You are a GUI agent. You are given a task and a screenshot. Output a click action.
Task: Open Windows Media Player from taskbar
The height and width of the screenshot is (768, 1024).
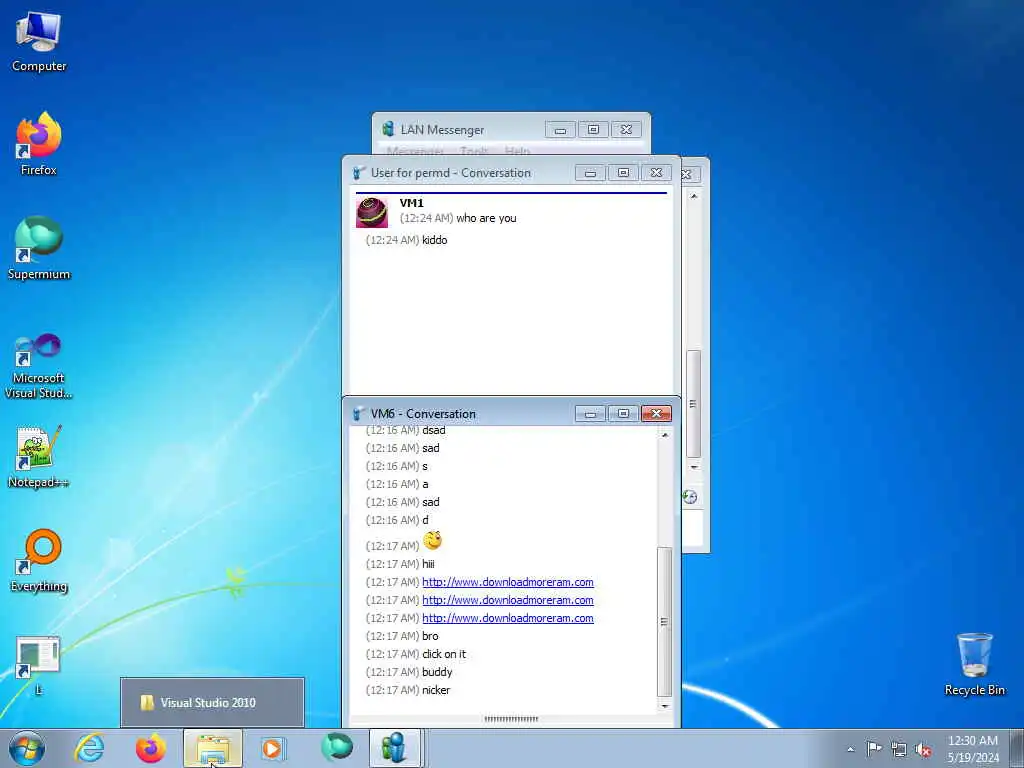pos(272,748)
